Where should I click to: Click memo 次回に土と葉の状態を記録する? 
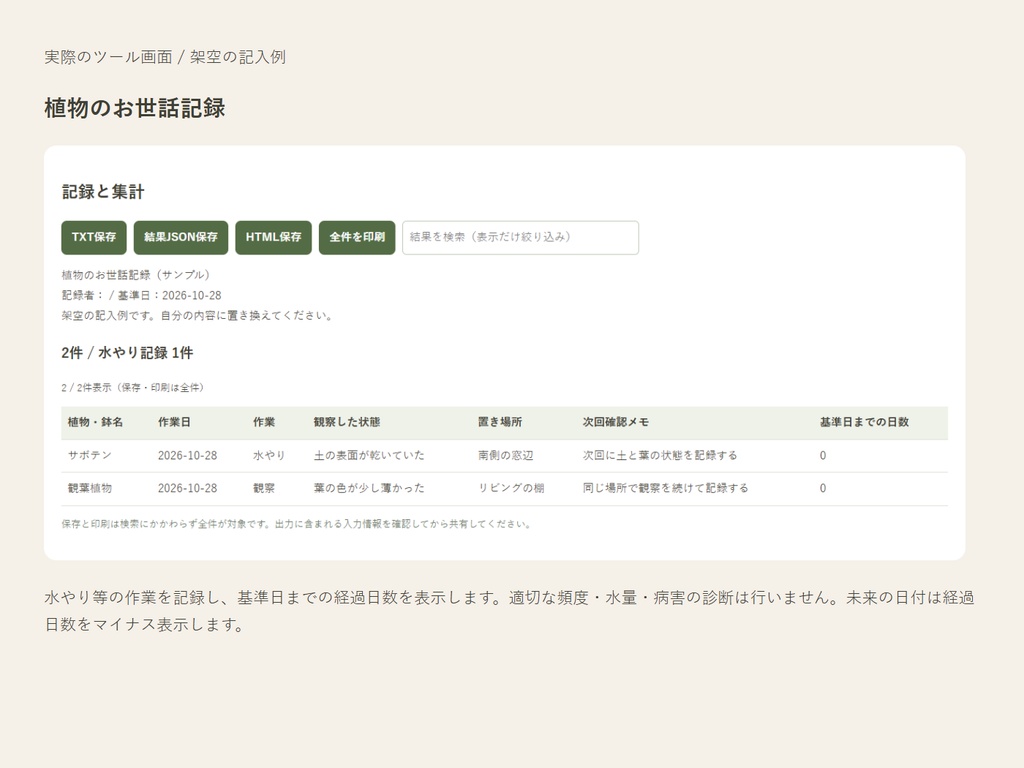[660, 455]
